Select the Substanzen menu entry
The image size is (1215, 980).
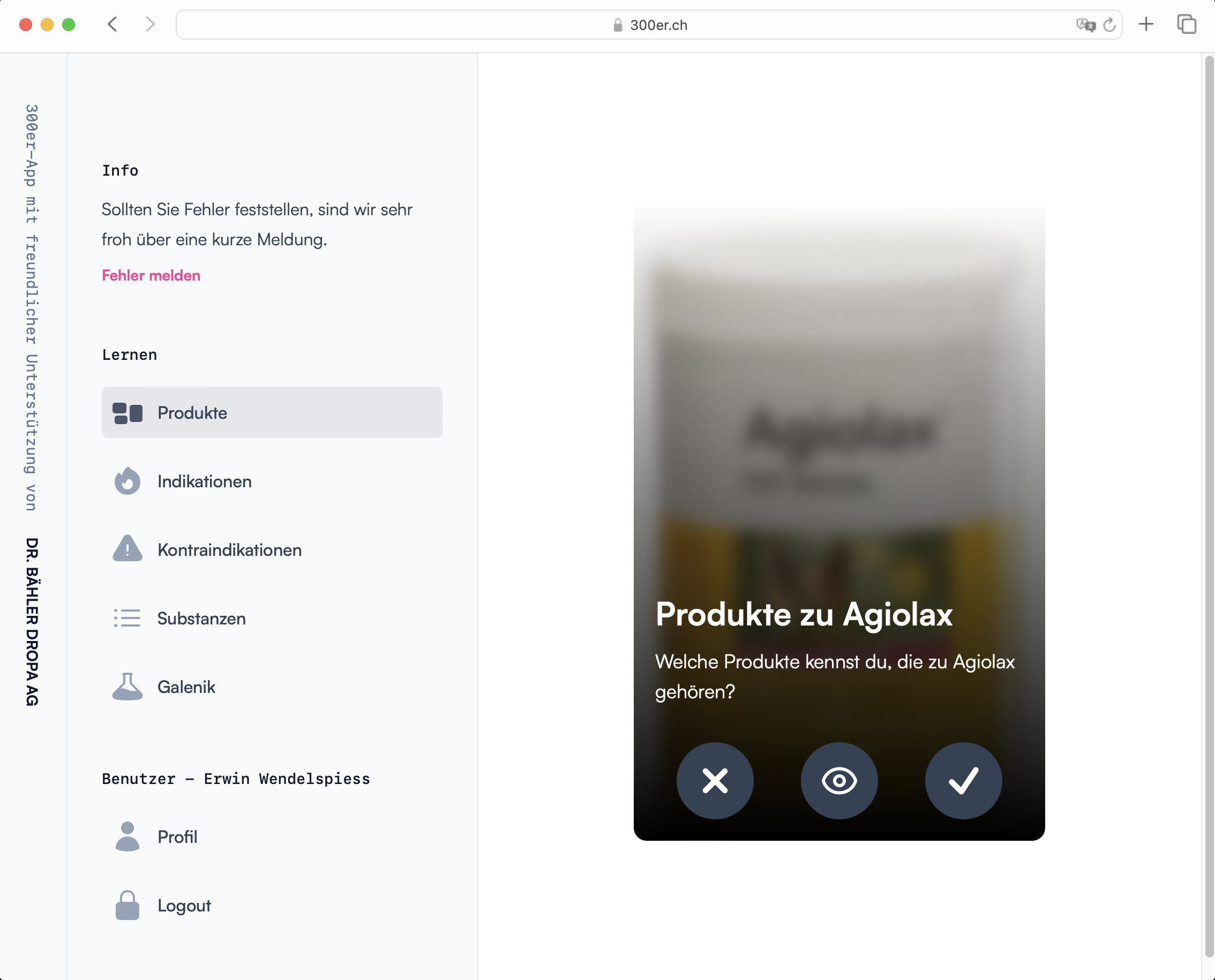click(x=201, y=619)
